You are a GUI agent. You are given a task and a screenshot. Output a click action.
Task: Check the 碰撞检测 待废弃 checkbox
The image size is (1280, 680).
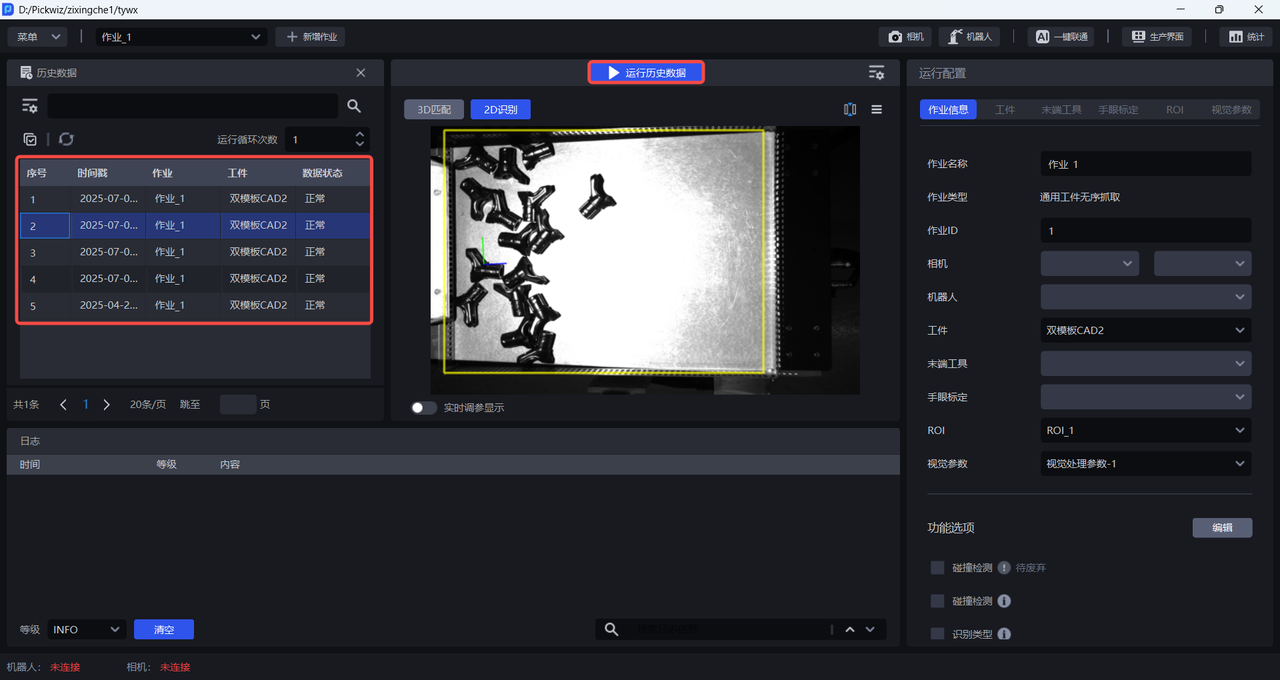pos(937,567)
